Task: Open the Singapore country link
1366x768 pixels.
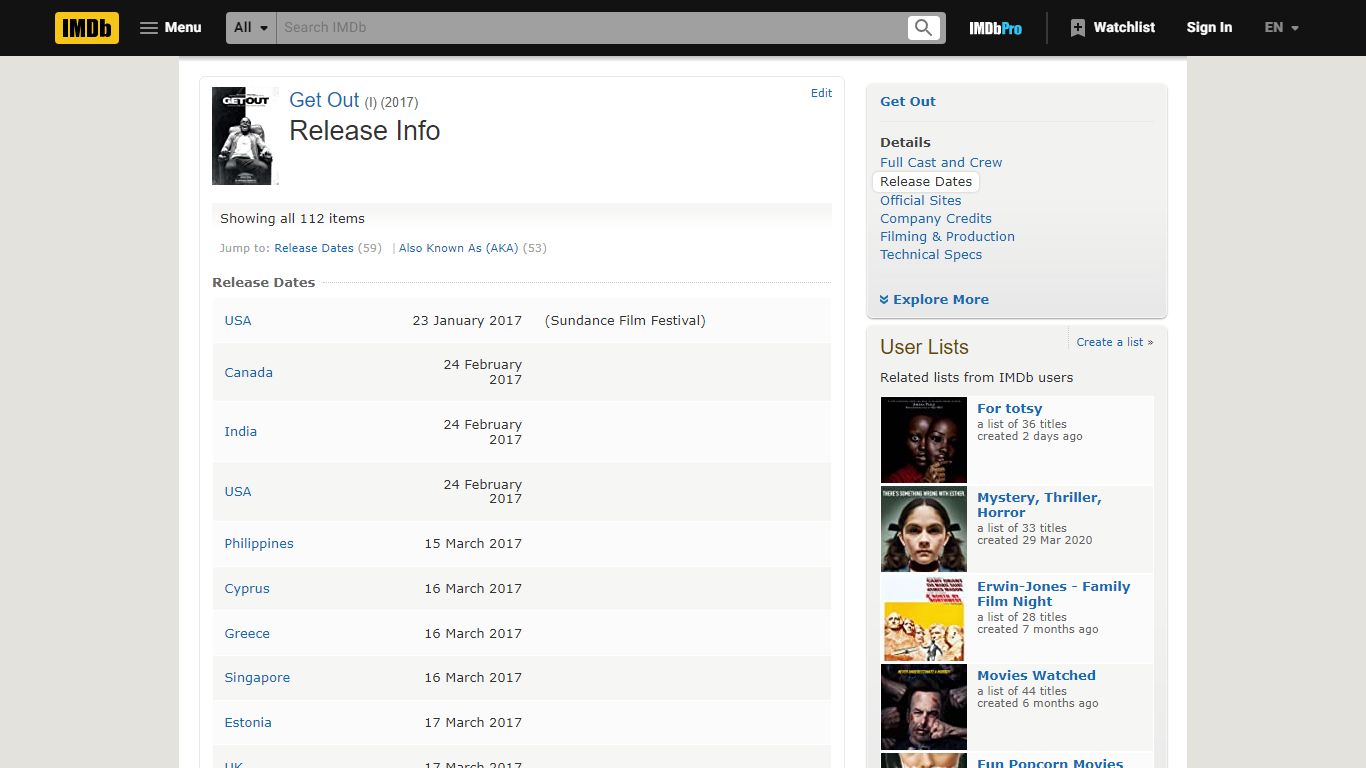Action: (257, 678)
